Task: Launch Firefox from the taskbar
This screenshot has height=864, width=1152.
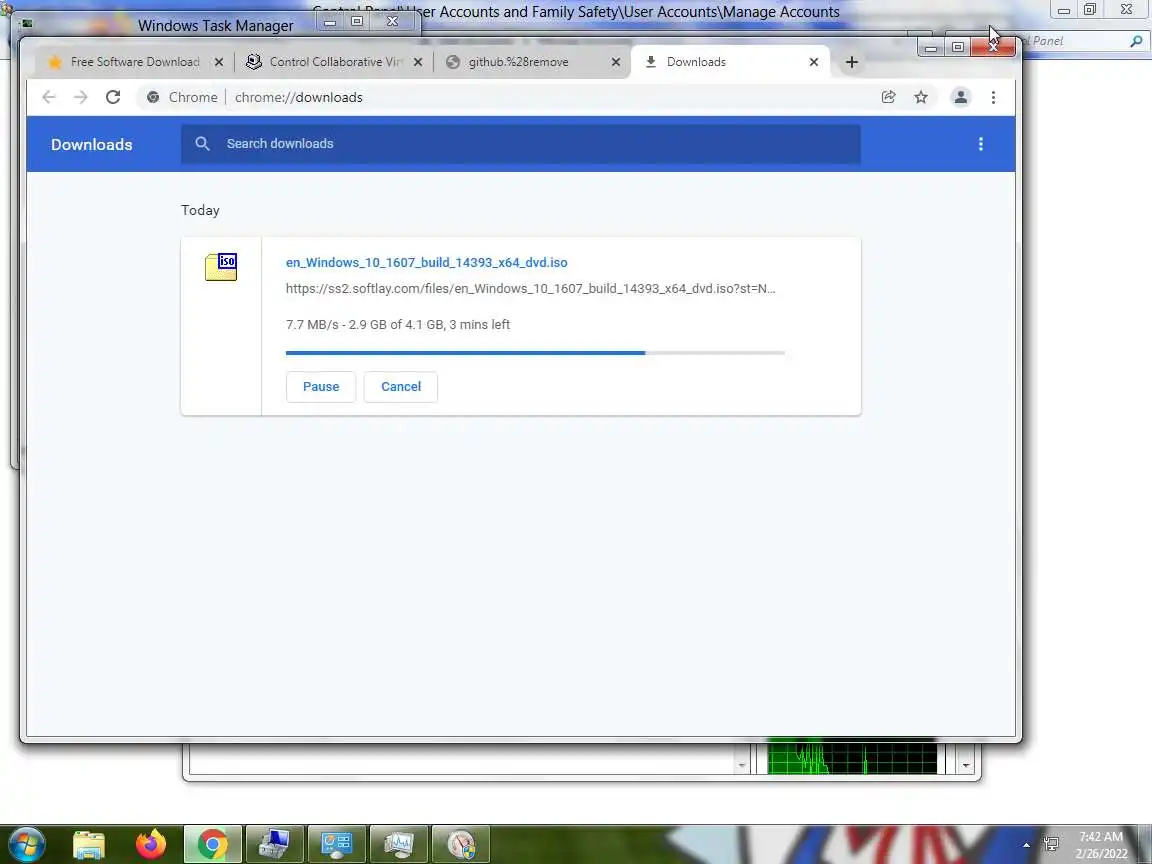Action: 151,845
